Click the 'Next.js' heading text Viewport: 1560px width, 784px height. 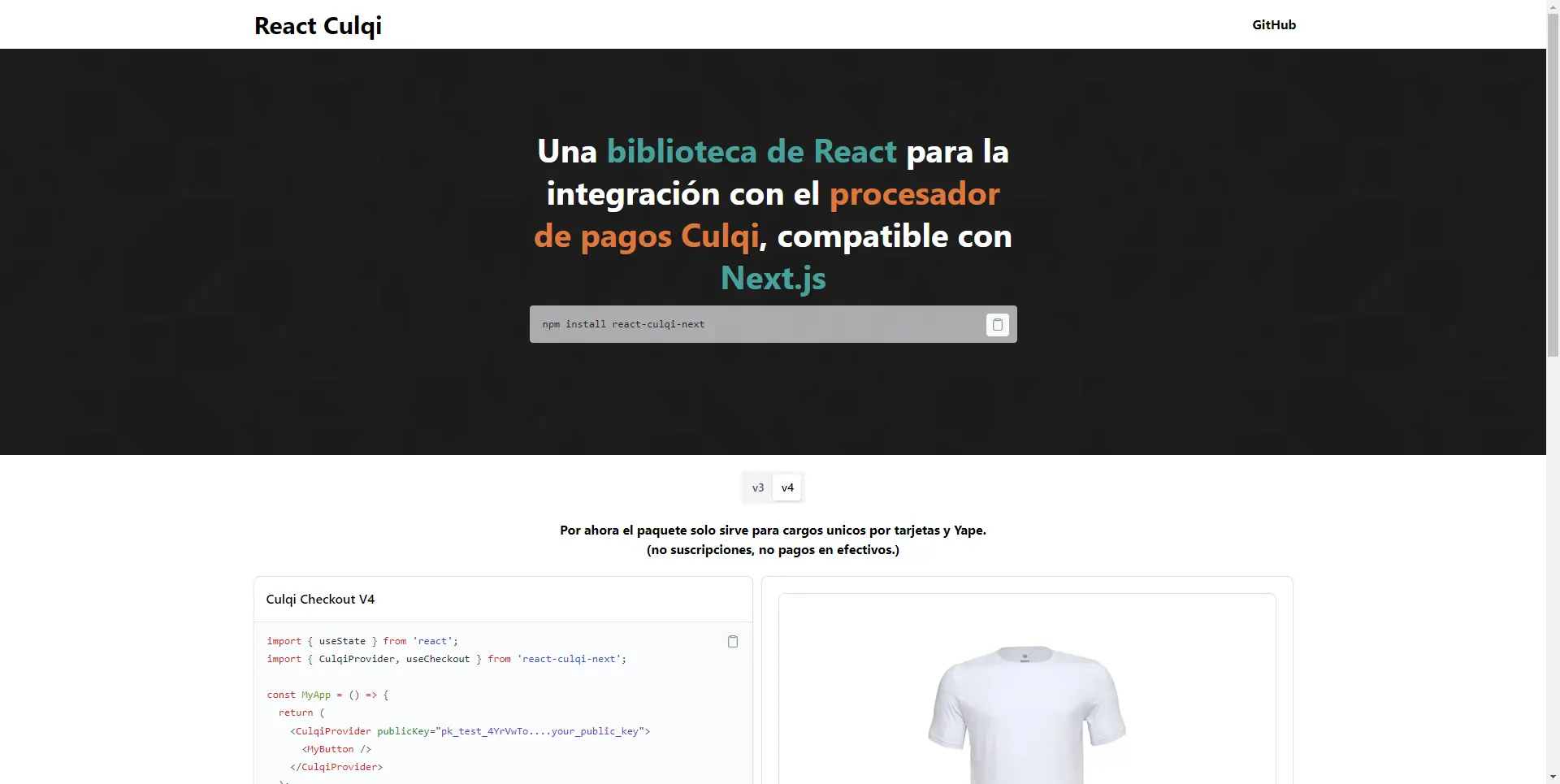click(773, 279)
